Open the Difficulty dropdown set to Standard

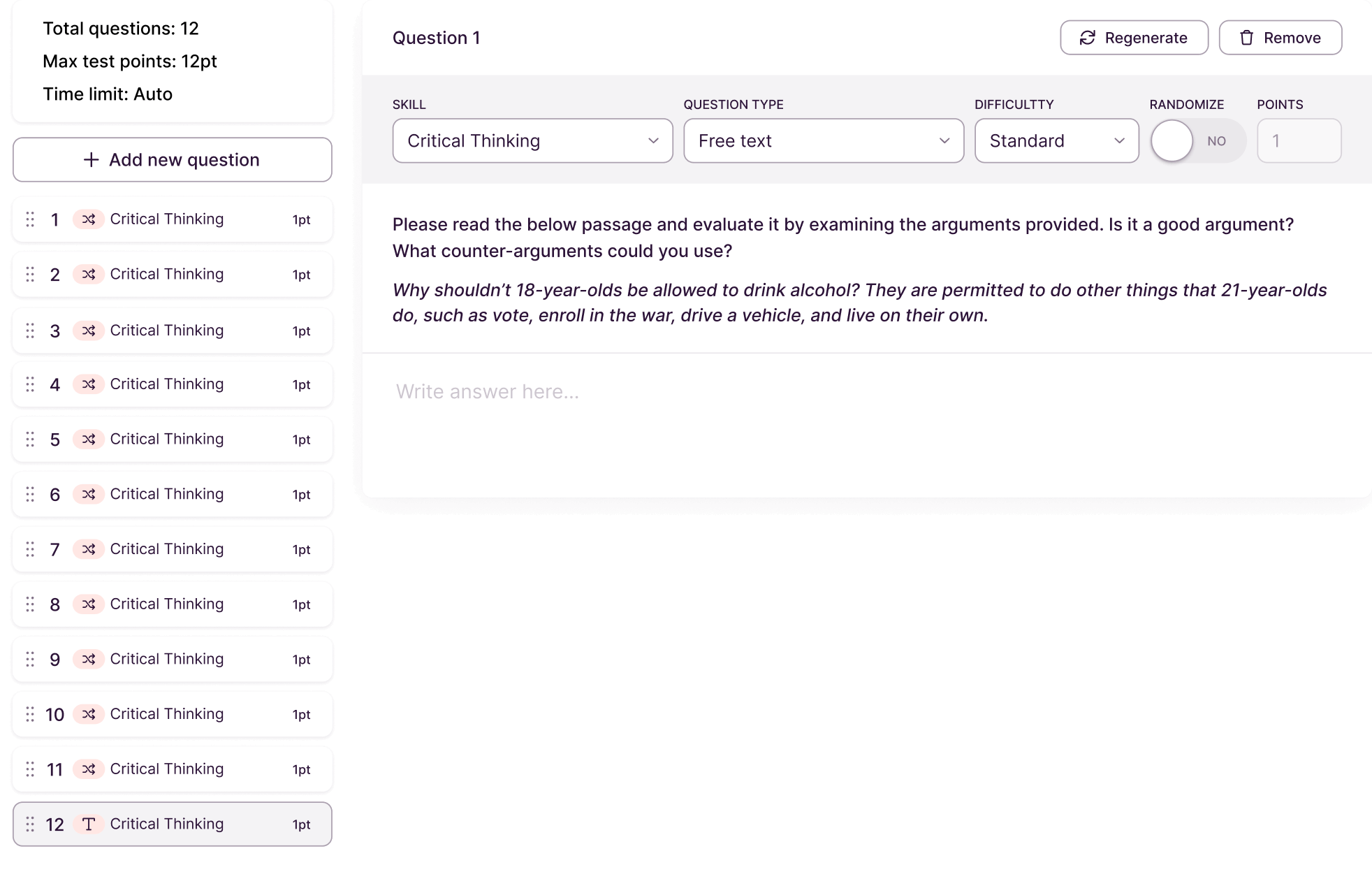pos(1056,141)
